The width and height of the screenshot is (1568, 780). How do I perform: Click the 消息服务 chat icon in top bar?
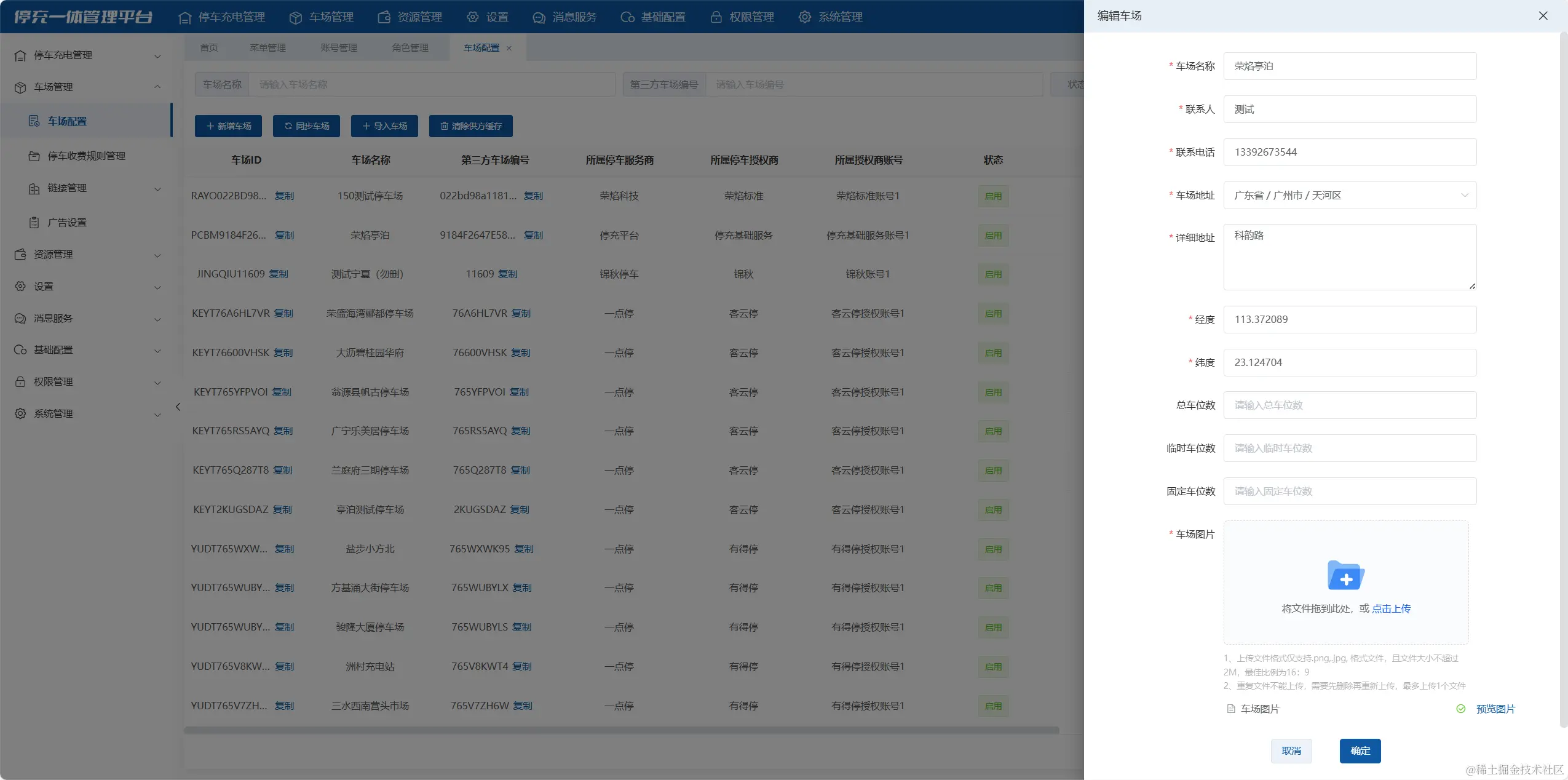coord(539,17)
